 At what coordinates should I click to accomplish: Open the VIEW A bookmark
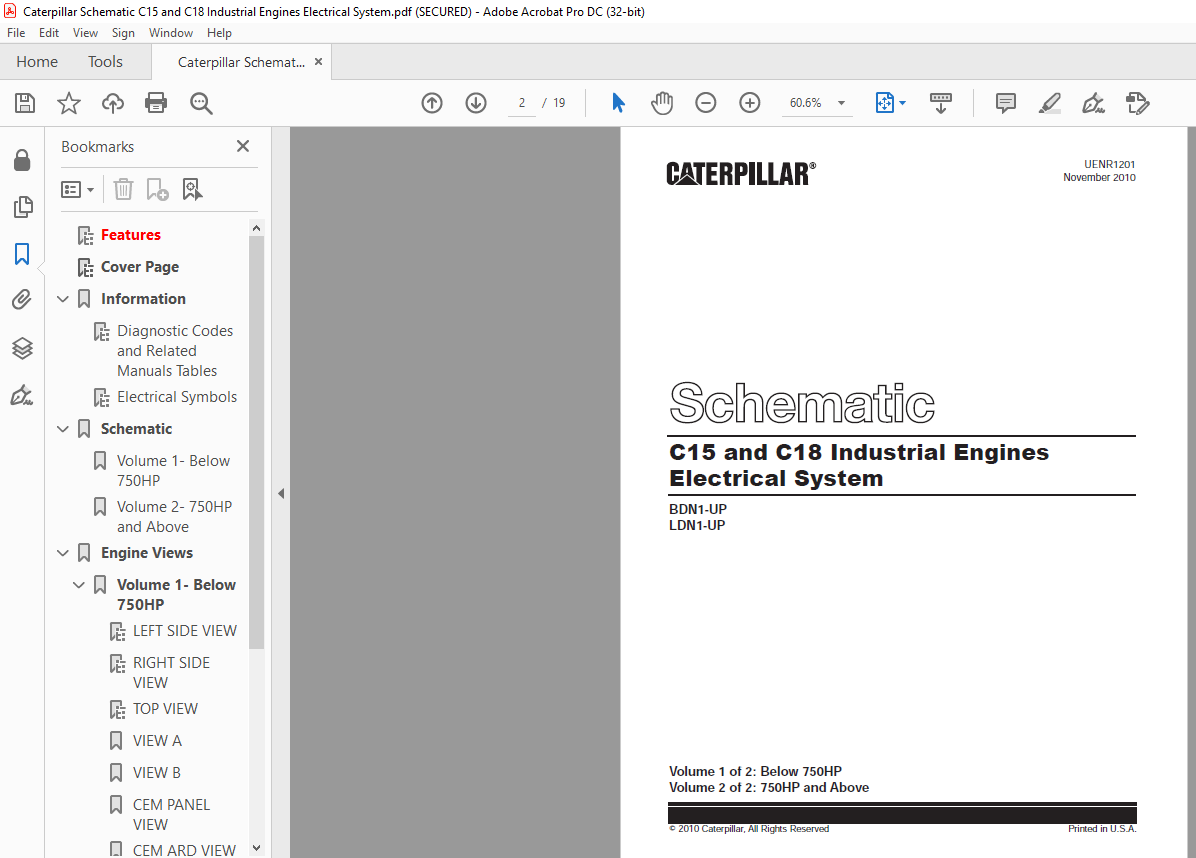(x=157, y=741)
